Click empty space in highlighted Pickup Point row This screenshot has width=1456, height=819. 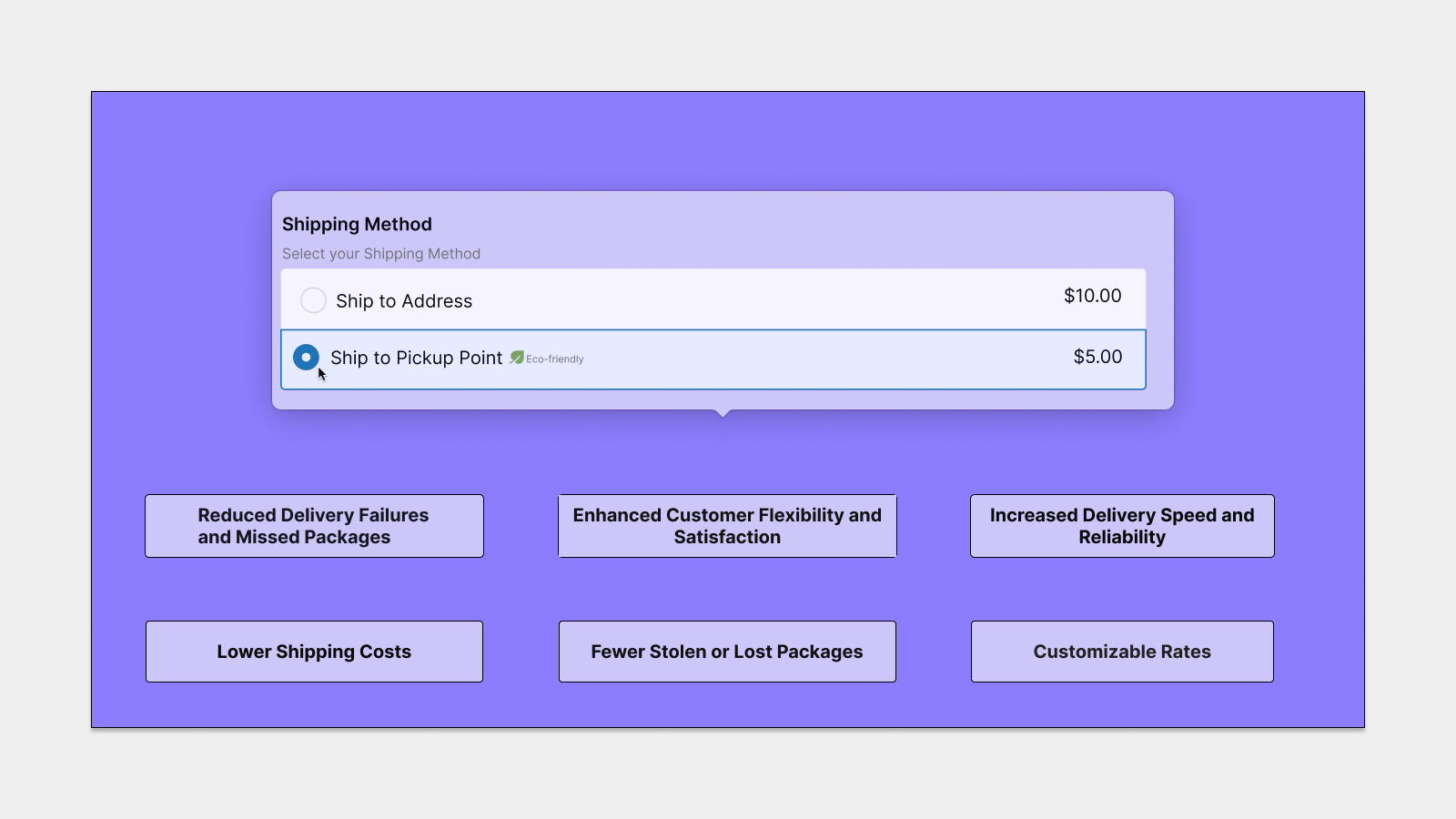[819, 359]
